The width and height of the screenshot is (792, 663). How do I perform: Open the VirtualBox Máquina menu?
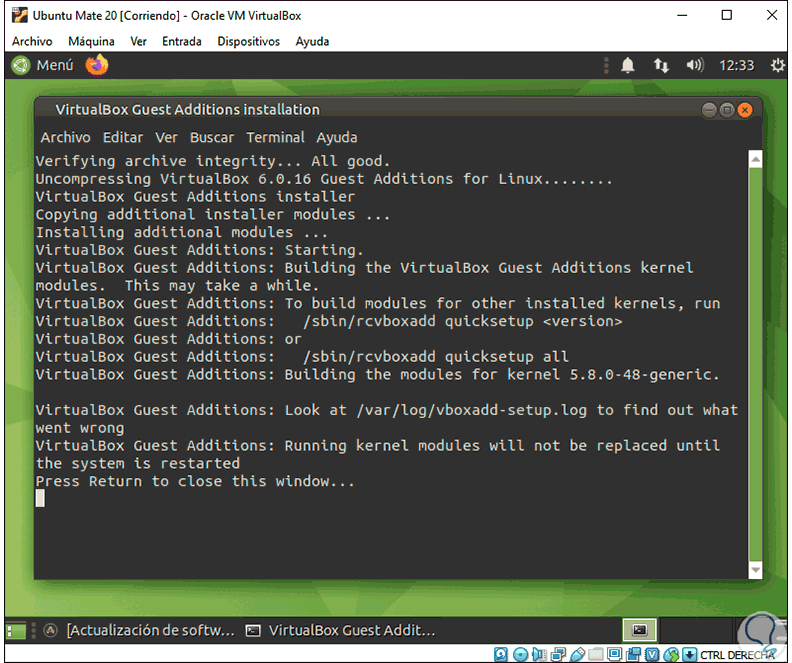click(91, 41)
